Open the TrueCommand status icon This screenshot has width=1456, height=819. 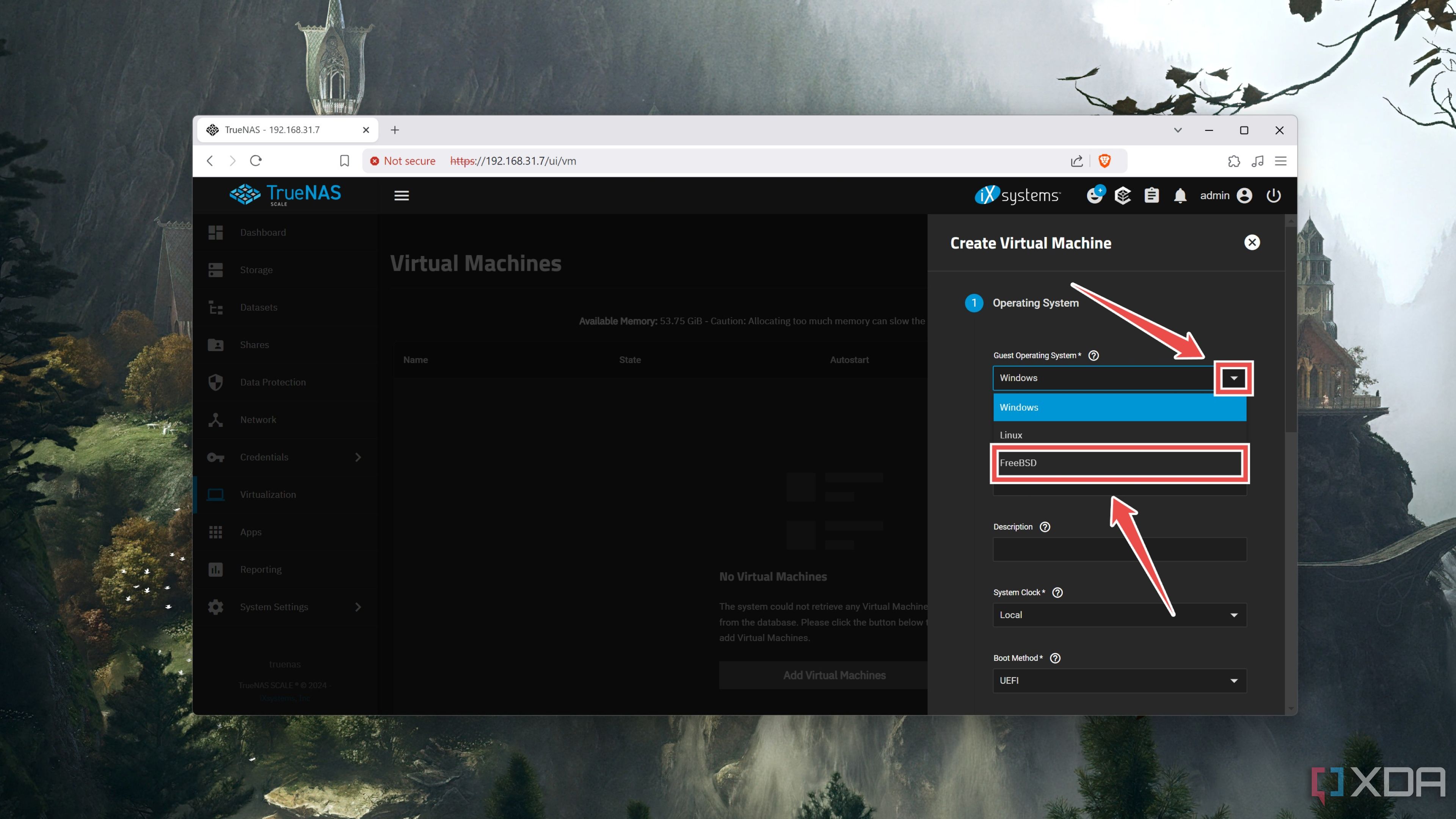coord(1122,196)
